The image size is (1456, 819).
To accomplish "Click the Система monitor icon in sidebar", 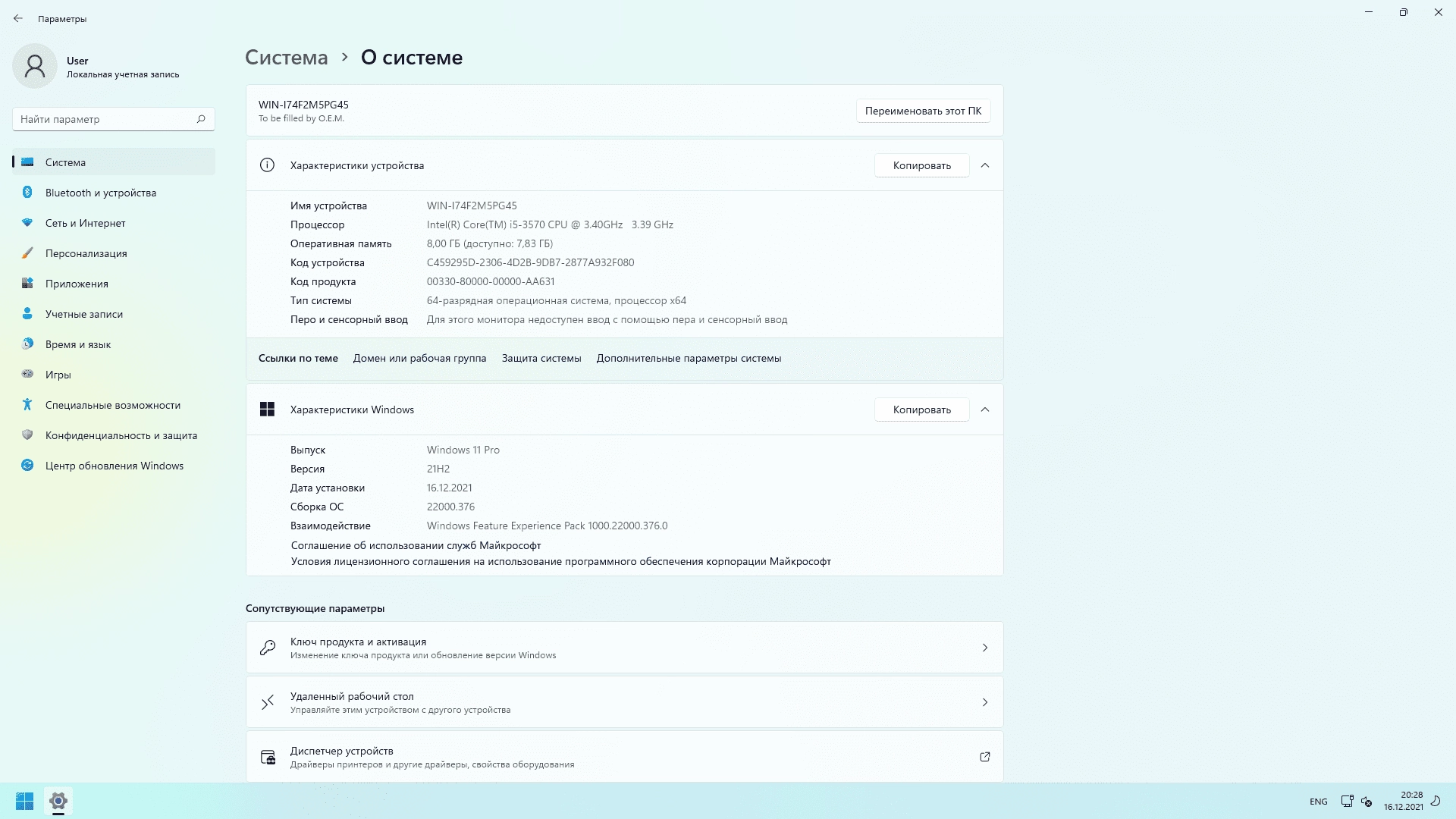I will (x=27, y=162).
